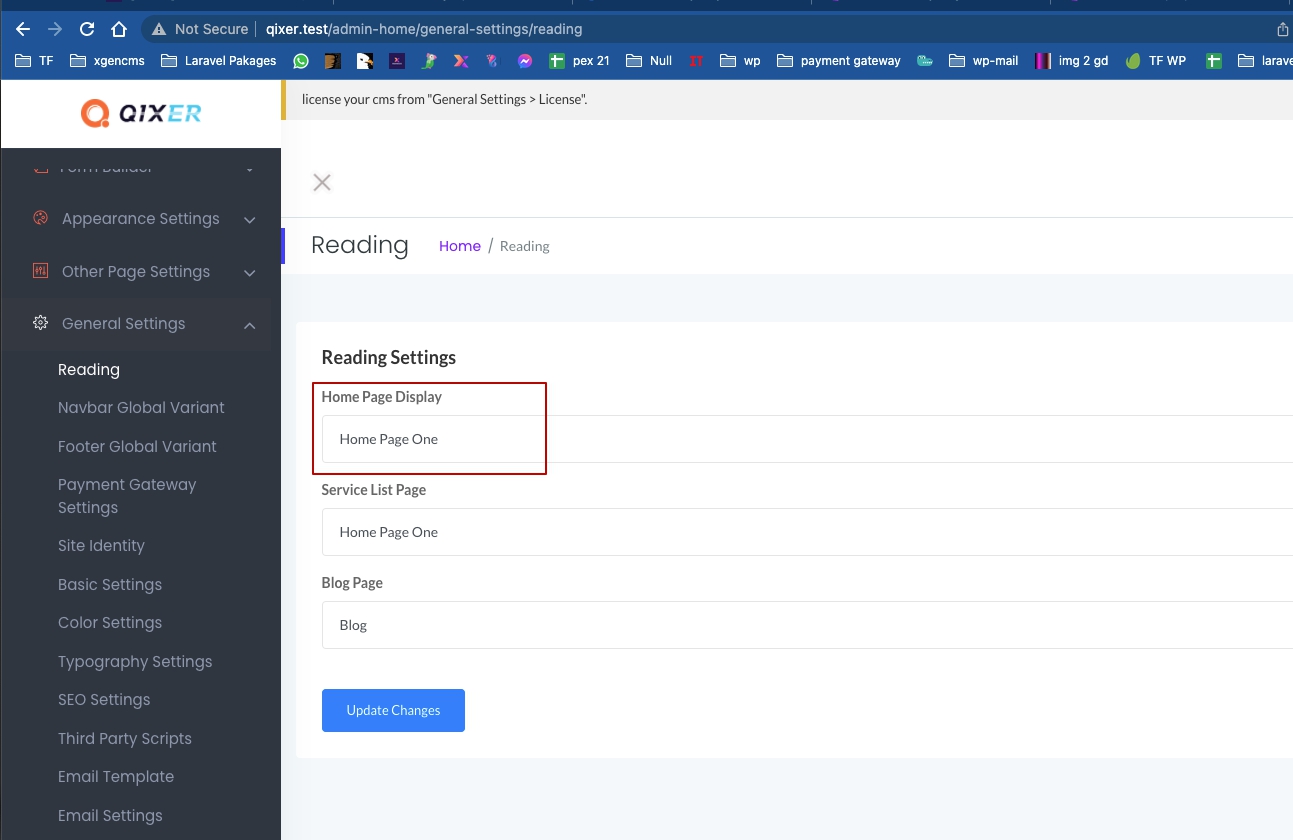Collapse the General Settings menu
Viewport: 1293px width, 840px height.
point(249,325)
